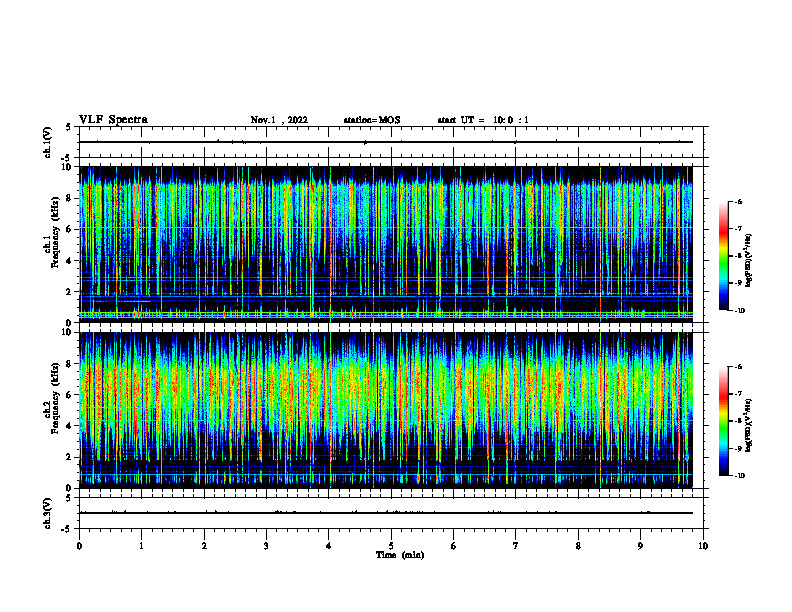
Task: Click the ch.2 color bar log(PSD) unit label
Action: coord(749,425)
